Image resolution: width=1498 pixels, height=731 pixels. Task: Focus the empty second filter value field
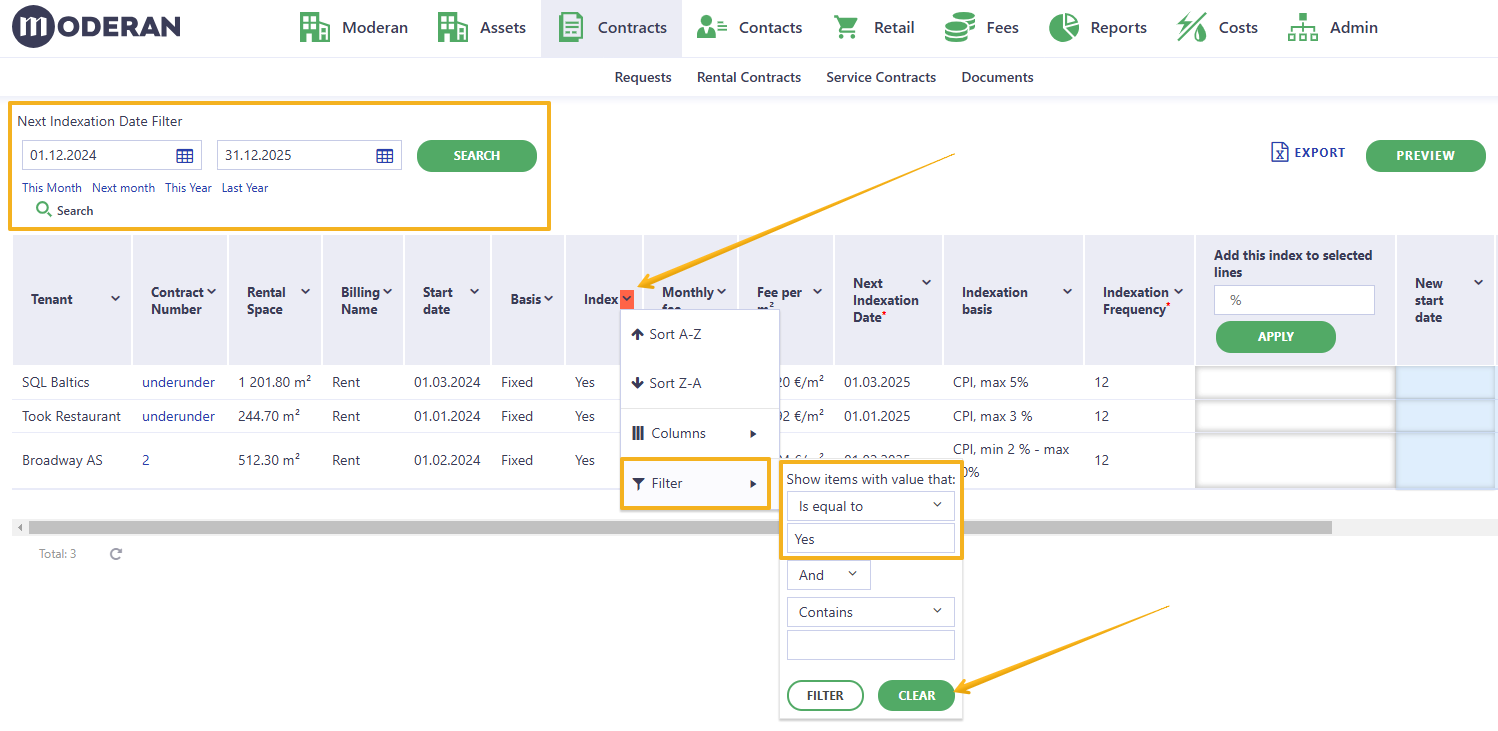point(871,645)
